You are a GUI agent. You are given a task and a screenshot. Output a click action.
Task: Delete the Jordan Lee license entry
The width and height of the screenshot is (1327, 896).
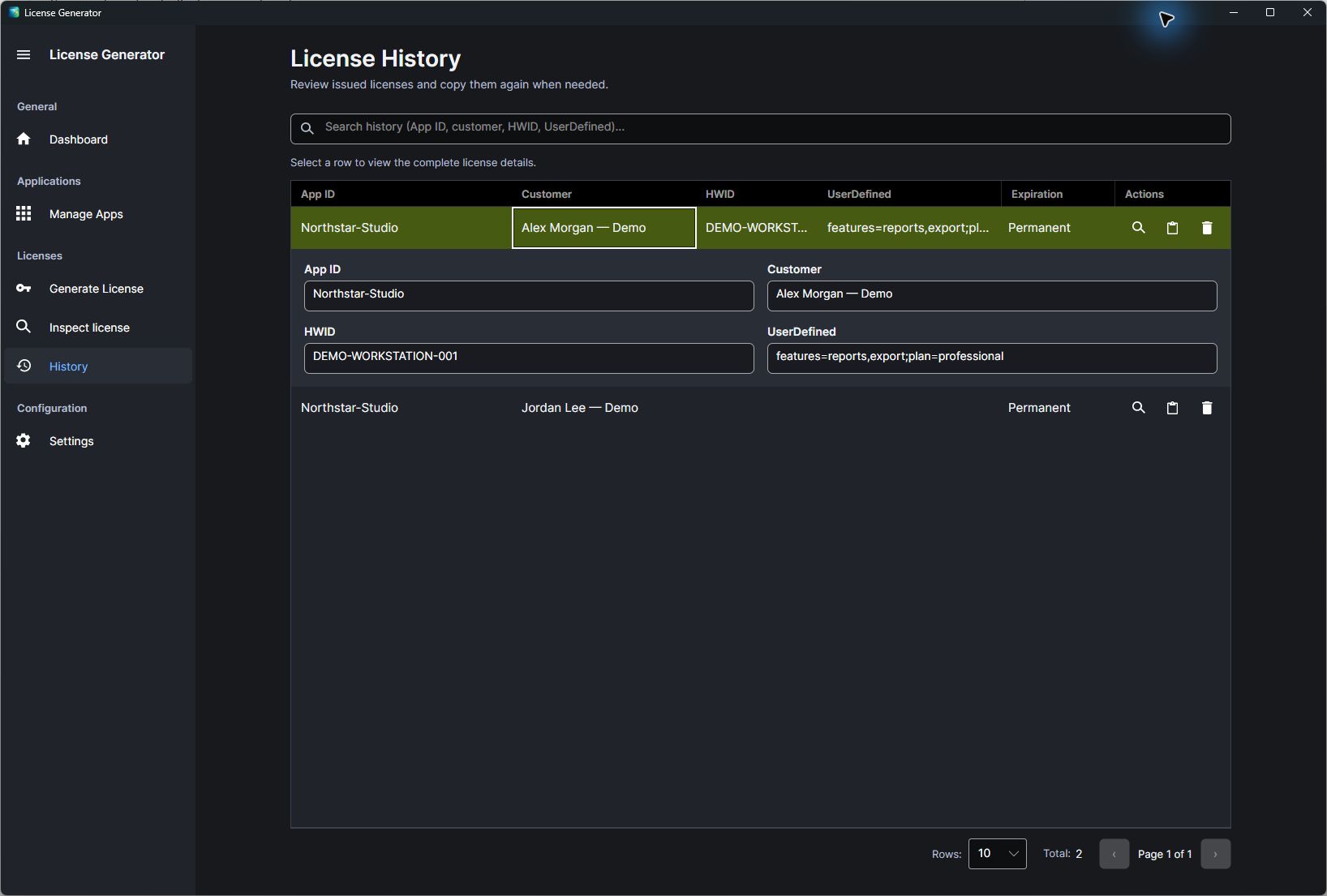click(1207, 408)
